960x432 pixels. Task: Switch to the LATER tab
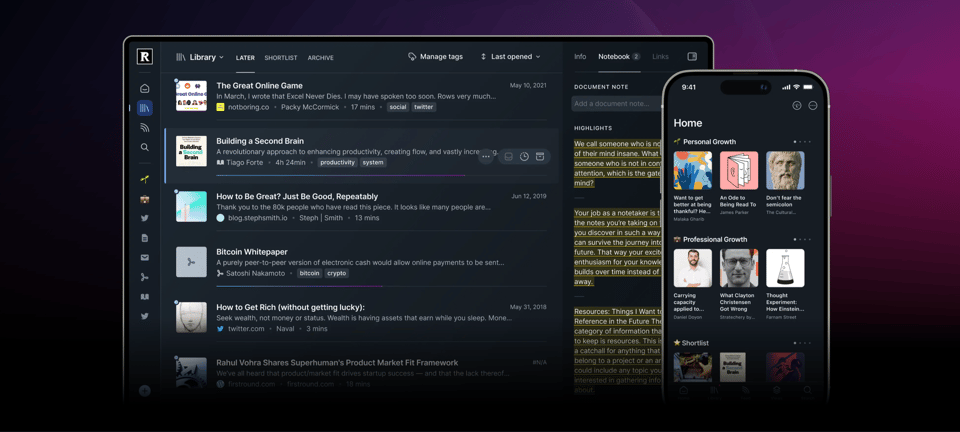pos(246,58)
